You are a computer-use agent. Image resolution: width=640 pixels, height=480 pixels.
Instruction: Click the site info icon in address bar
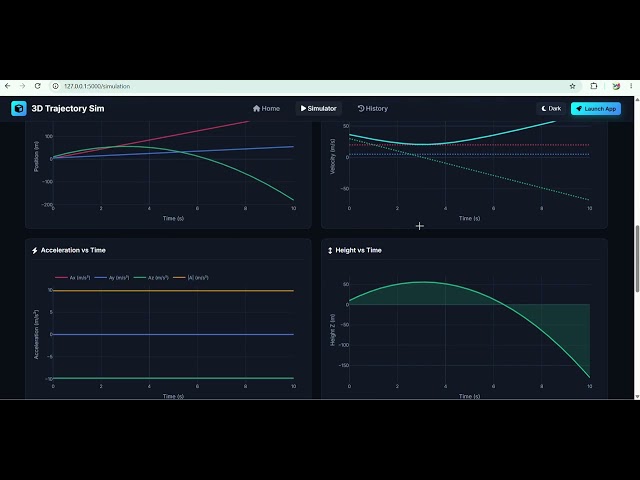point(56,86)
